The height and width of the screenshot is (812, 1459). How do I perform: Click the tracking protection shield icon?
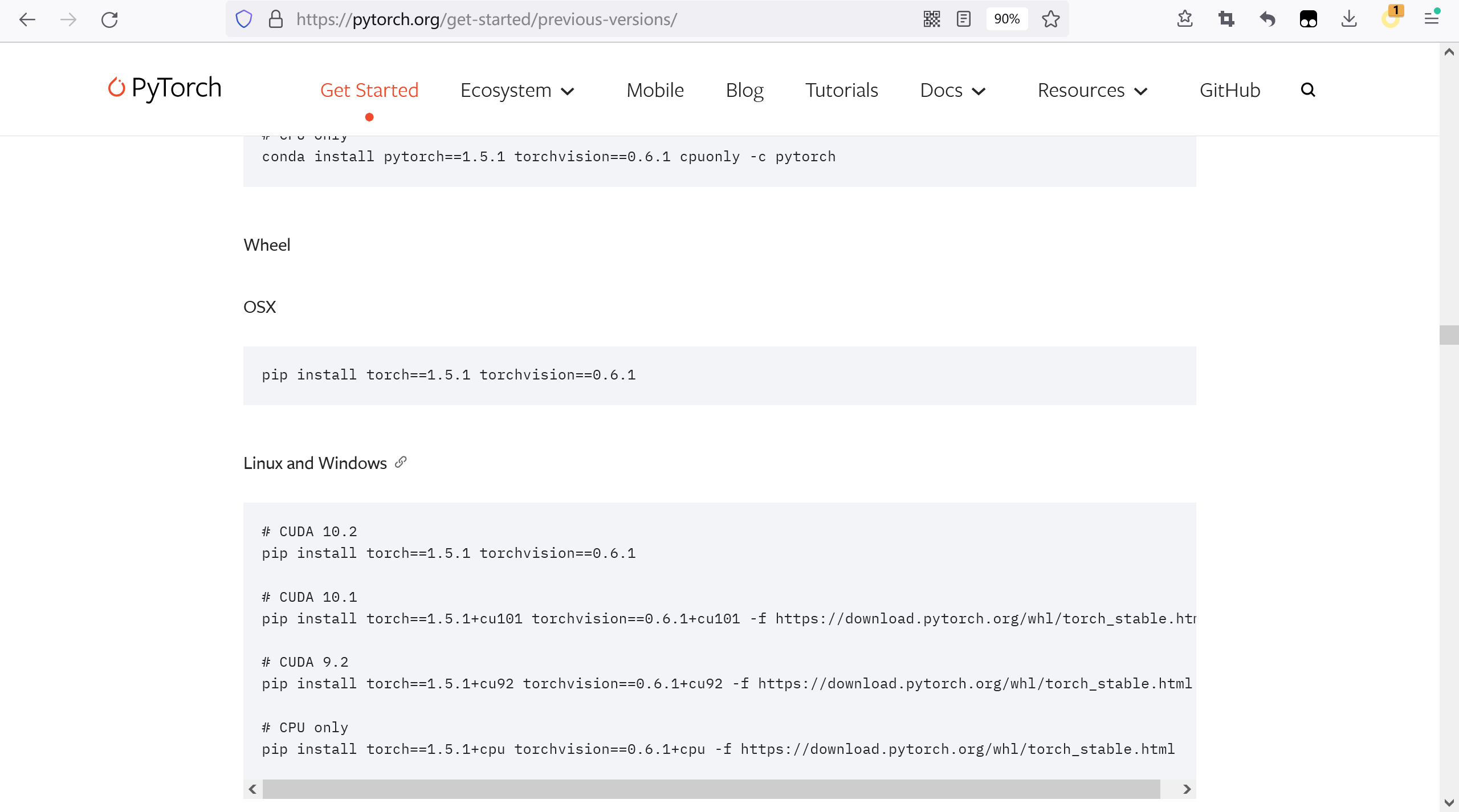click(244, 19)
